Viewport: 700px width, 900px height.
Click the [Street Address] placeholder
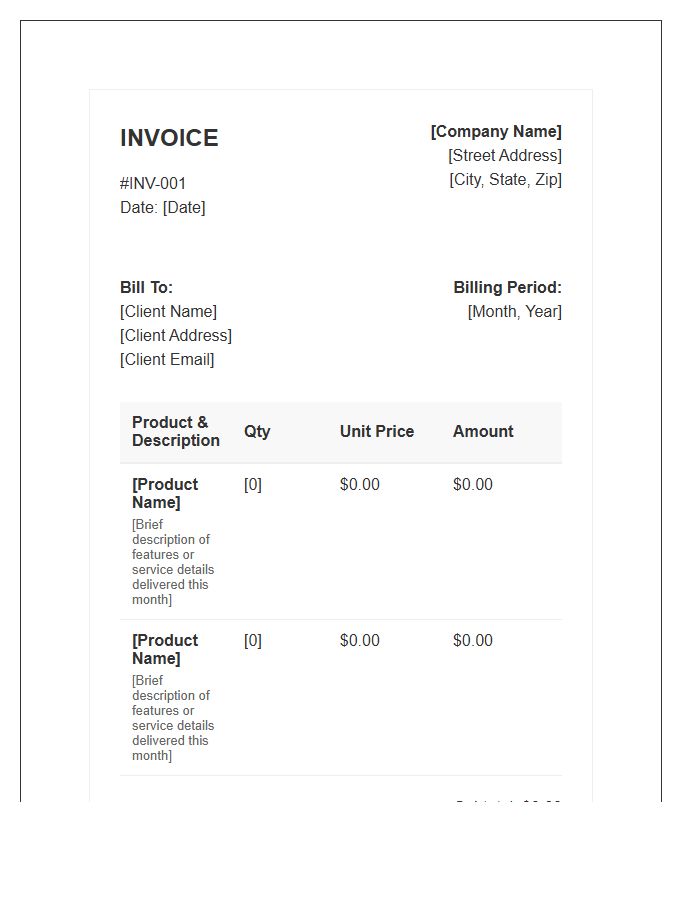pyautogui.click(x=505, y=156)
